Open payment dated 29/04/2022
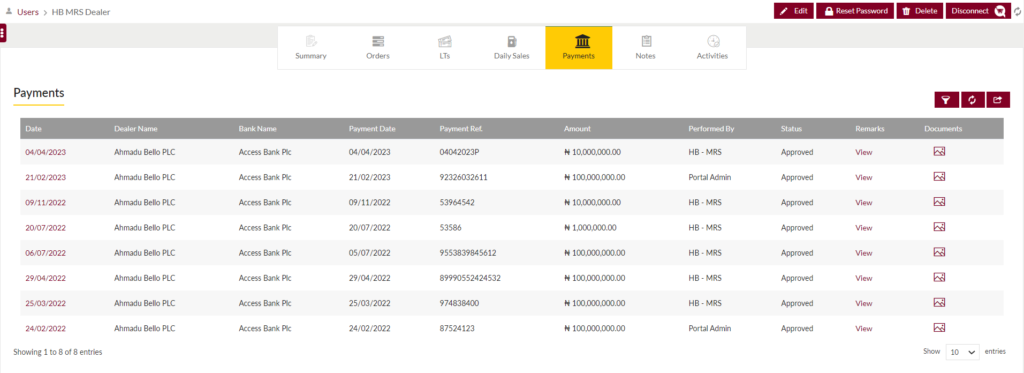The width and height of the screenshot is (1024, 373). coord(46,278)
